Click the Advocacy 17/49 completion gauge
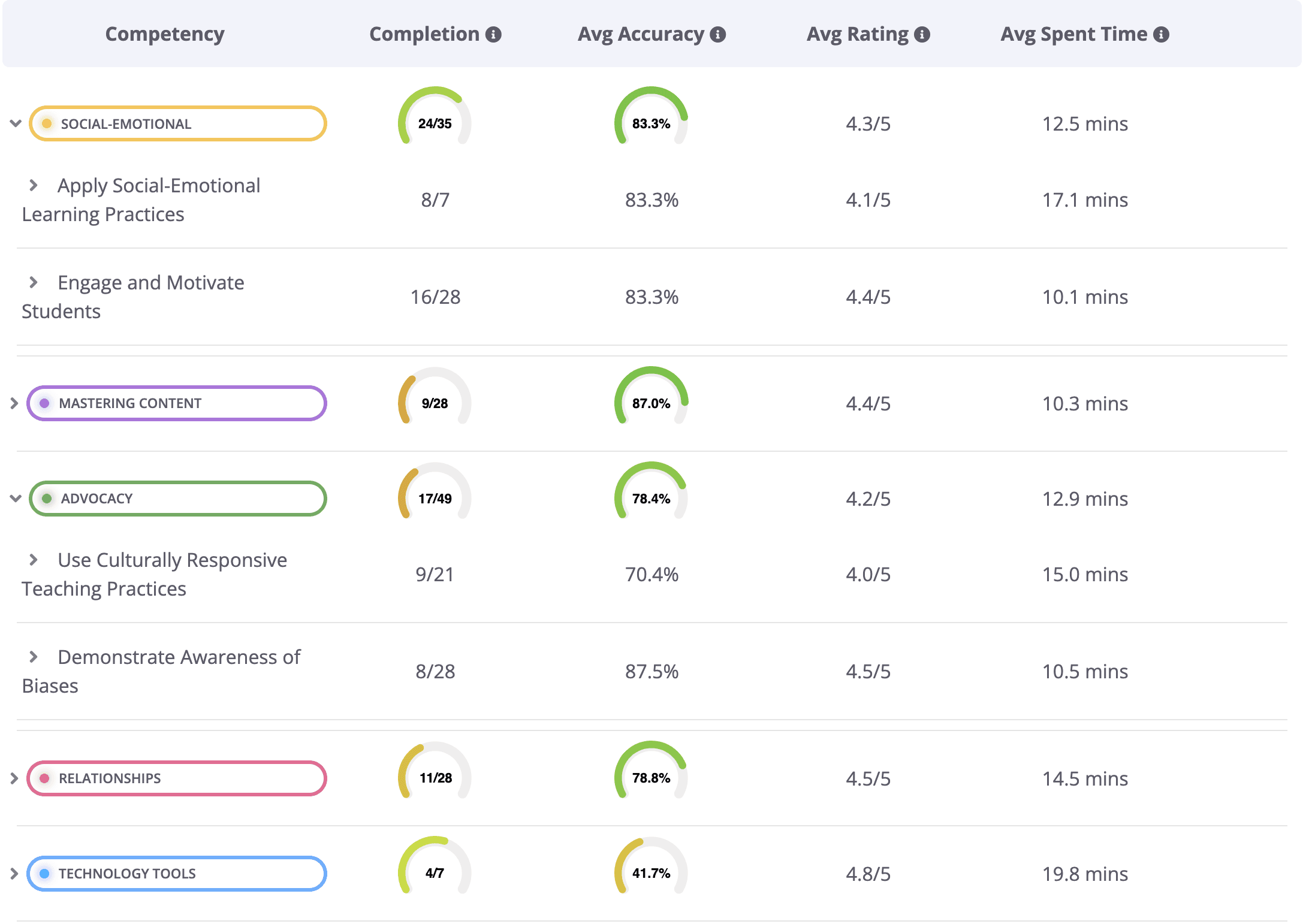This screenshot has height=924, width=1303. tap(435, 493)
